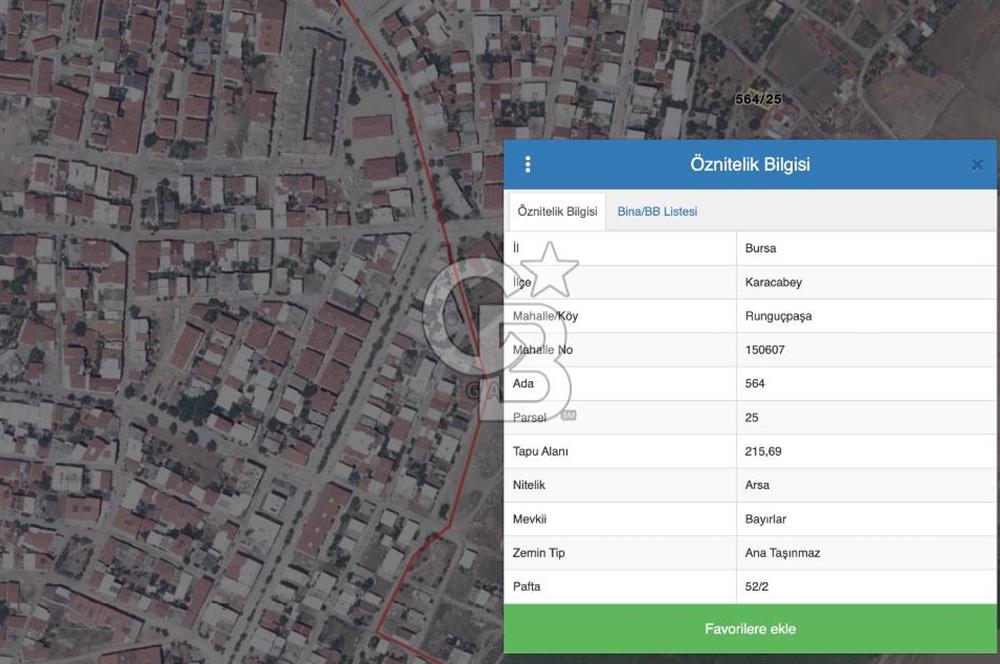Click the Zemin Tip label
The image size is (1000, 664).
[538, 553]
